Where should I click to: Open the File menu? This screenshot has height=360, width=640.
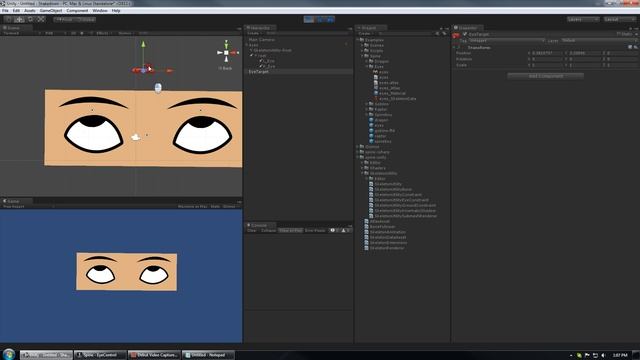coord(5,11)
